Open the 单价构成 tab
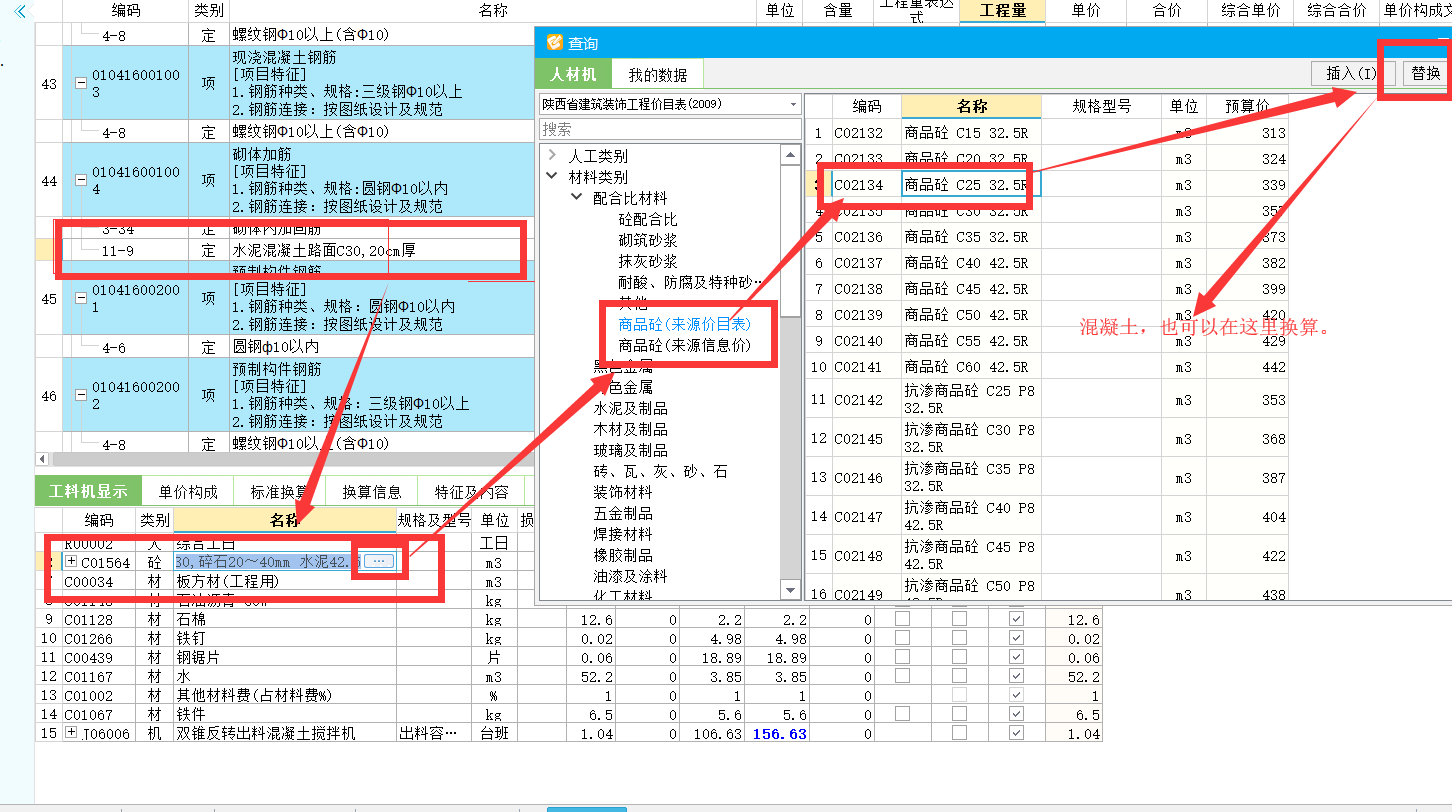The height and width of the screenshot is (812, 1452). click(x=187, y=492)
